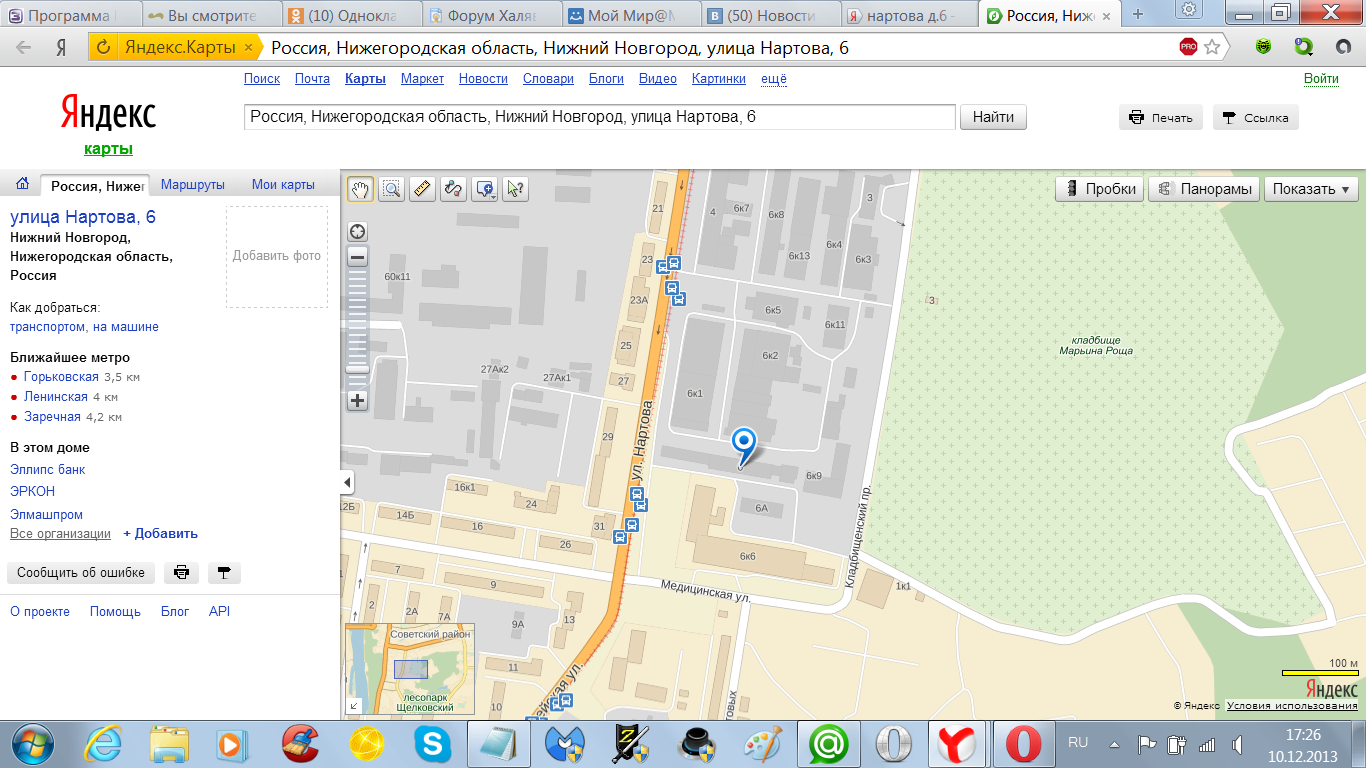Select the what's-here info cursor tool
Image resolution: width=1366 pixels, height=768 pixels.
(515, 188)
